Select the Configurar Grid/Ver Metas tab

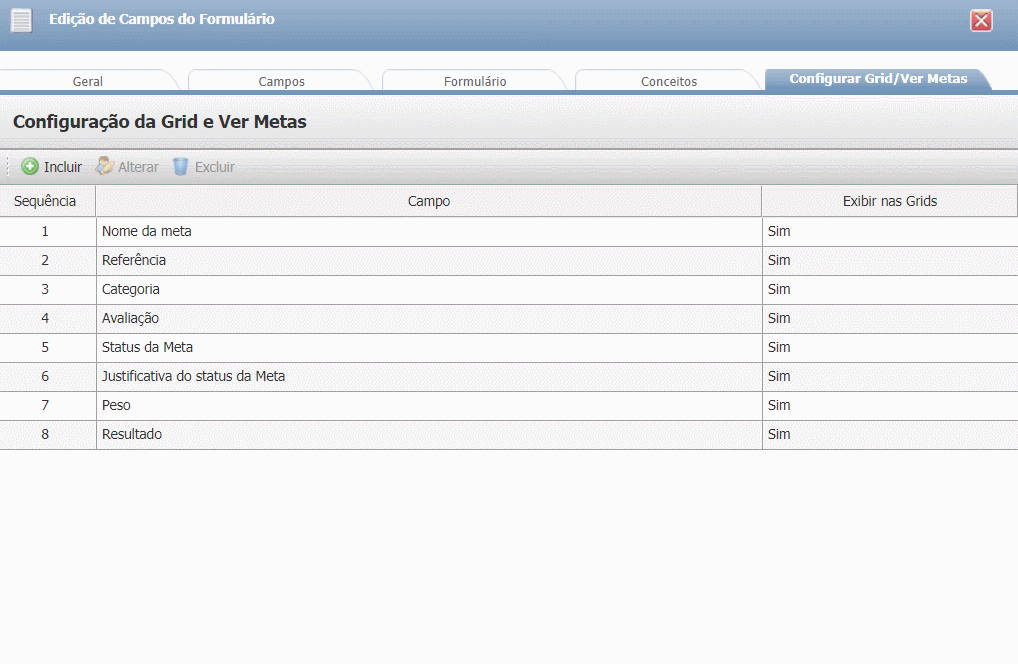point(877,79)
